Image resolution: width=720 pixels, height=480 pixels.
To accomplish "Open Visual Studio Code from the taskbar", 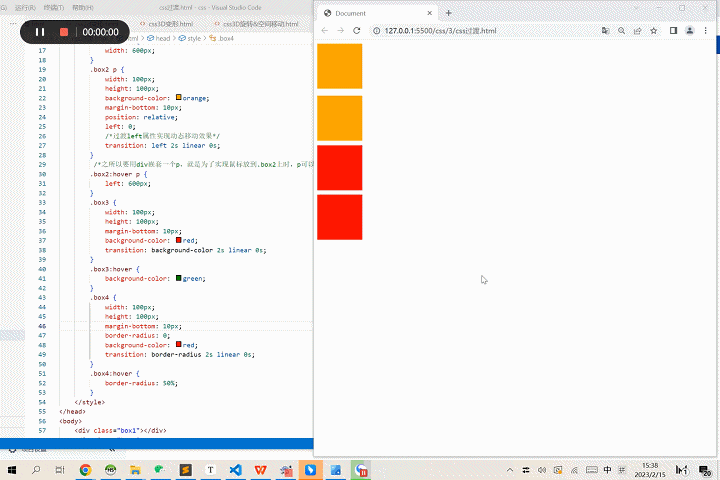I will click(x=236, y=470).
